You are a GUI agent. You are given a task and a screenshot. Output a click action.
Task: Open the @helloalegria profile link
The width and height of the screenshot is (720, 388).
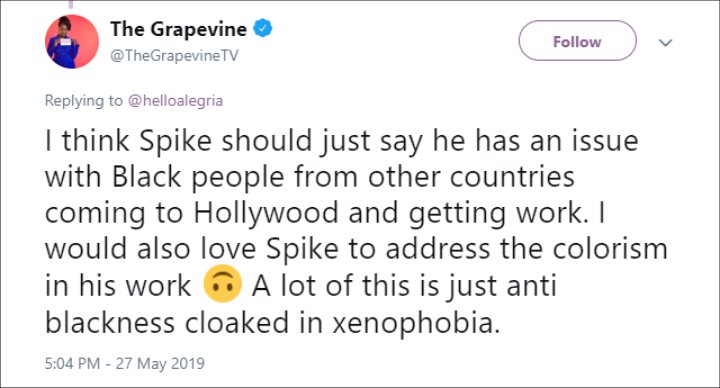(x=175, y=101)
